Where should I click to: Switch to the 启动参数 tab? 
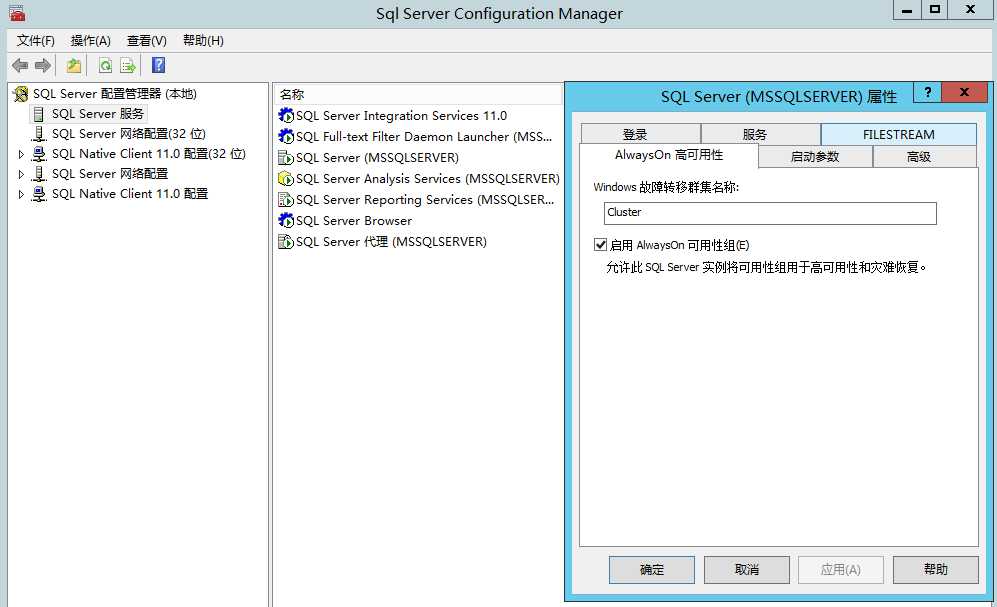[x=815, y=156]
